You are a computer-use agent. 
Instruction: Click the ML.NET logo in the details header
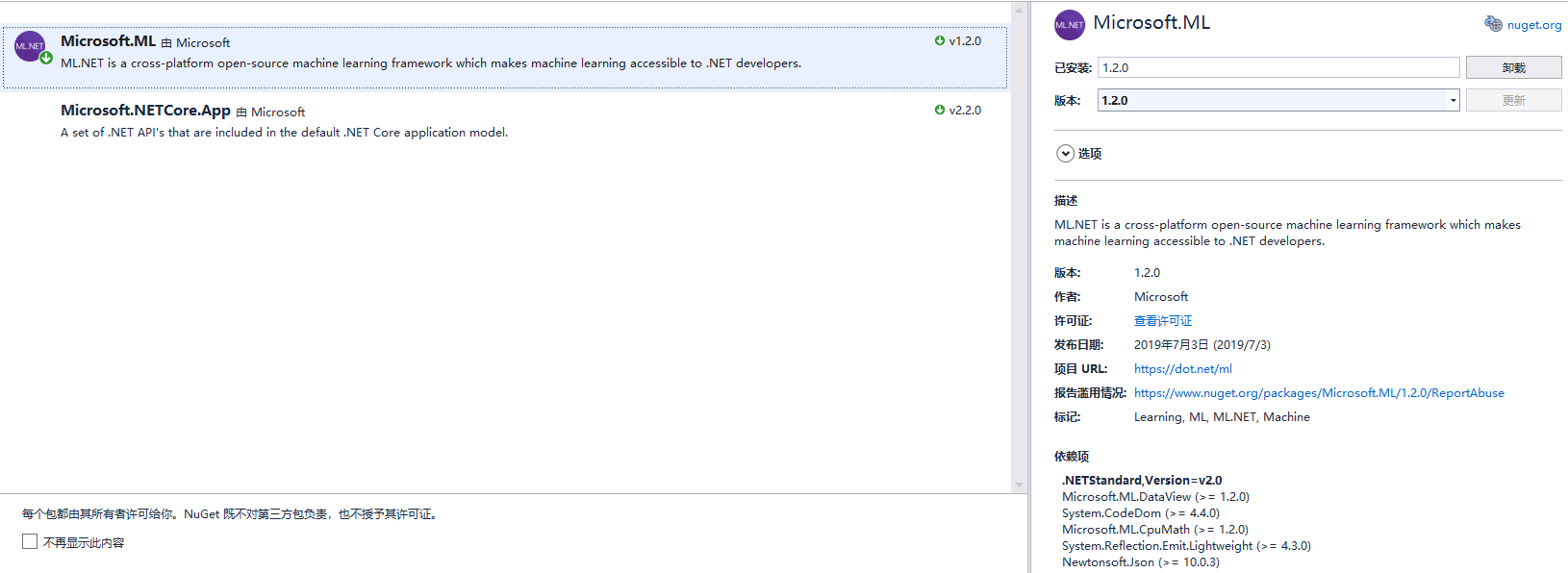pos(1069,25)
